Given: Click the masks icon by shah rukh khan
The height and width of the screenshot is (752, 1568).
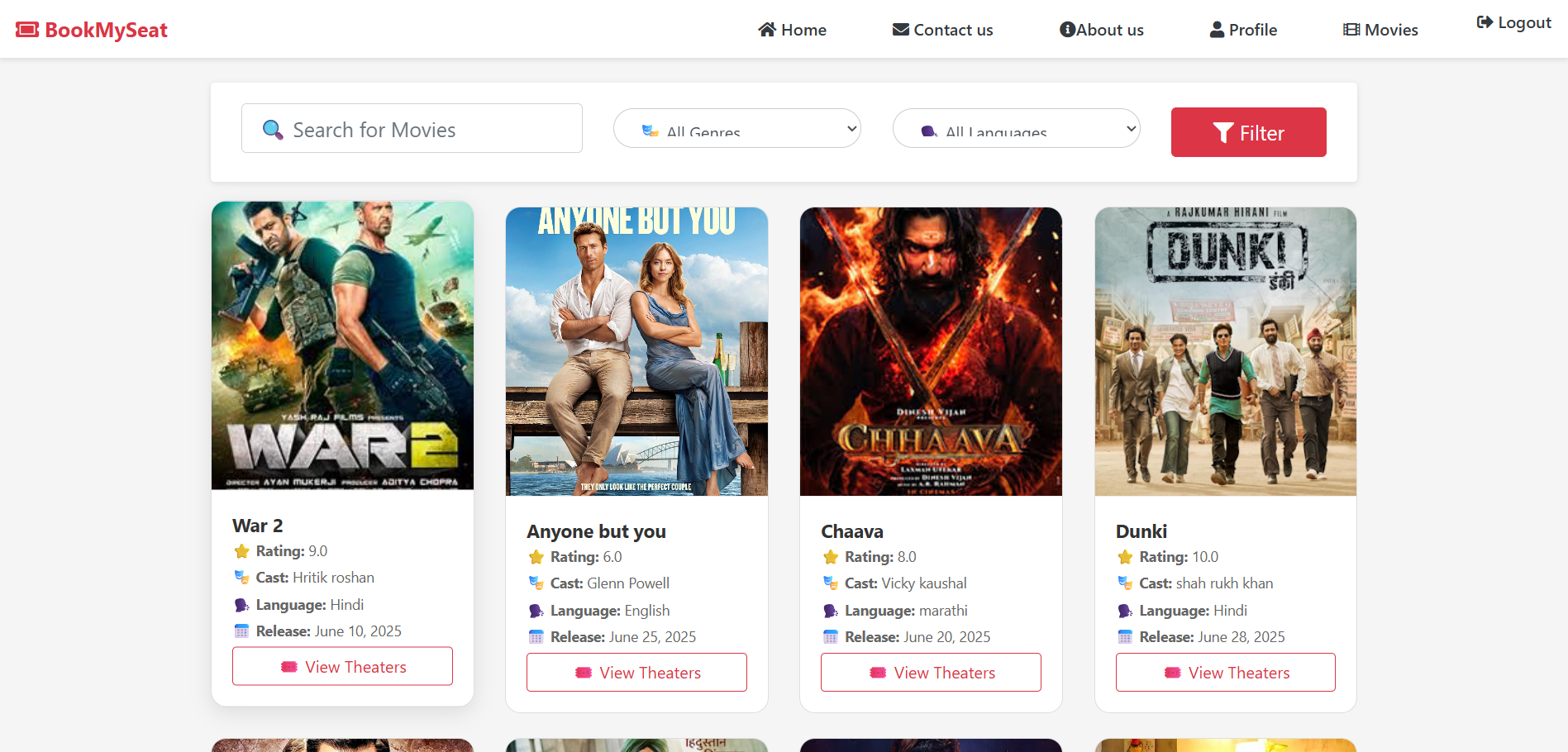Looking at the screenshot, I should click(1125, 583).
